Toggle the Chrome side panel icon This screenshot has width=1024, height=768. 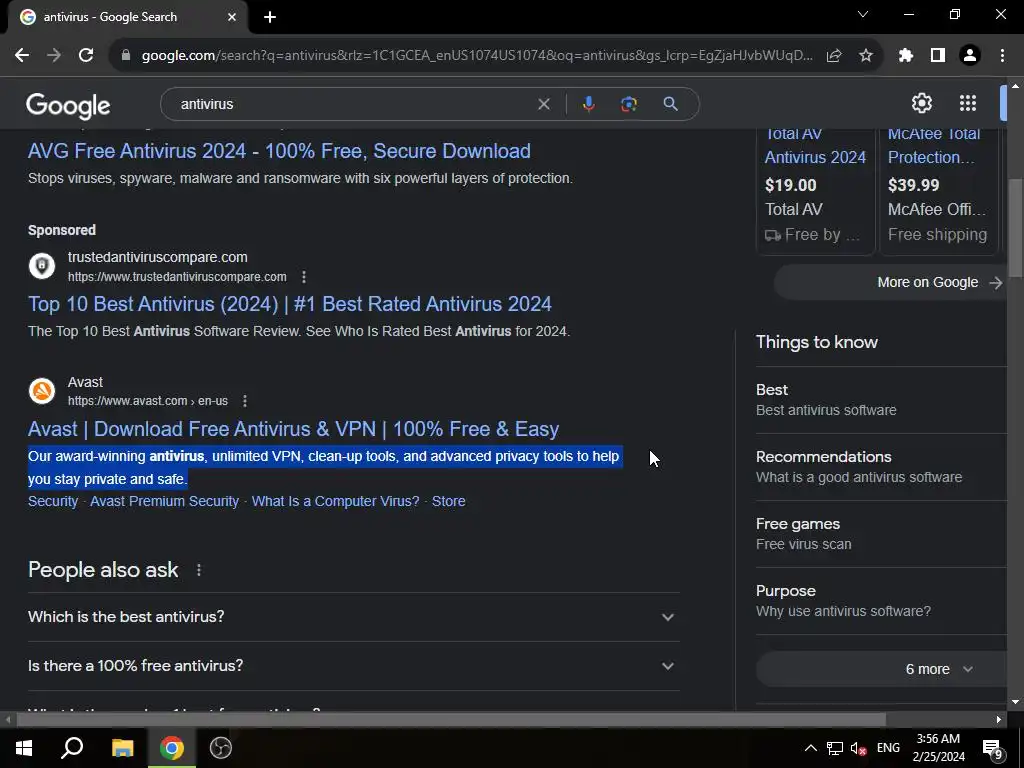[938, 56]
